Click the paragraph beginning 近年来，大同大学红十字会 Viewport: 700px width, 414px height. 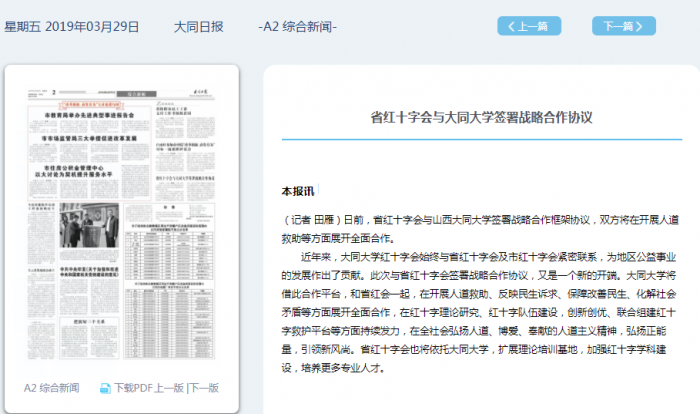point(479,312)
